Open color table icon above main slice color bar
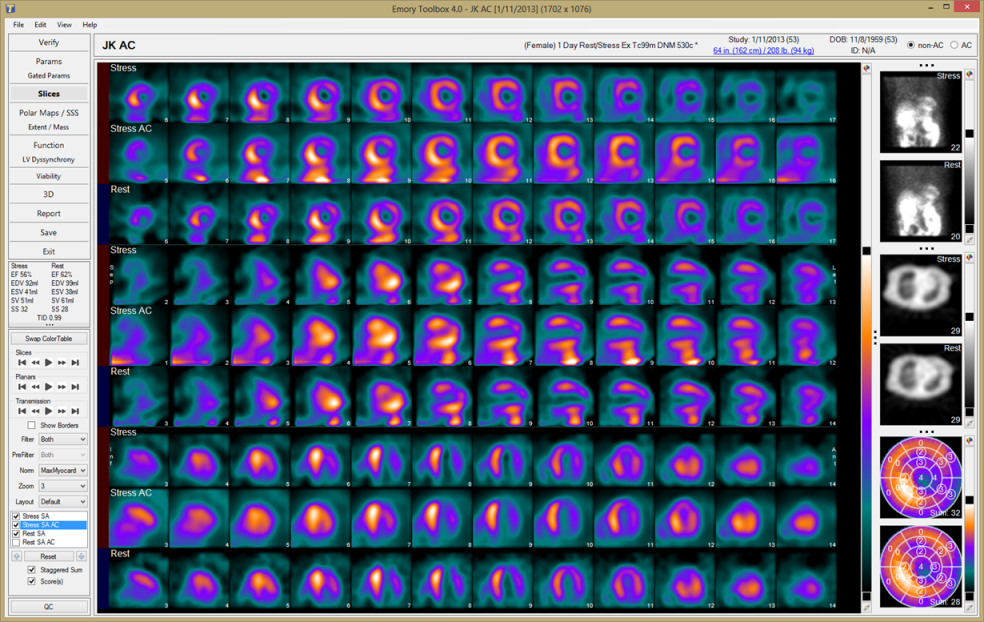The height and width of the screenshot is (622, 984). [x=867, y=68]
